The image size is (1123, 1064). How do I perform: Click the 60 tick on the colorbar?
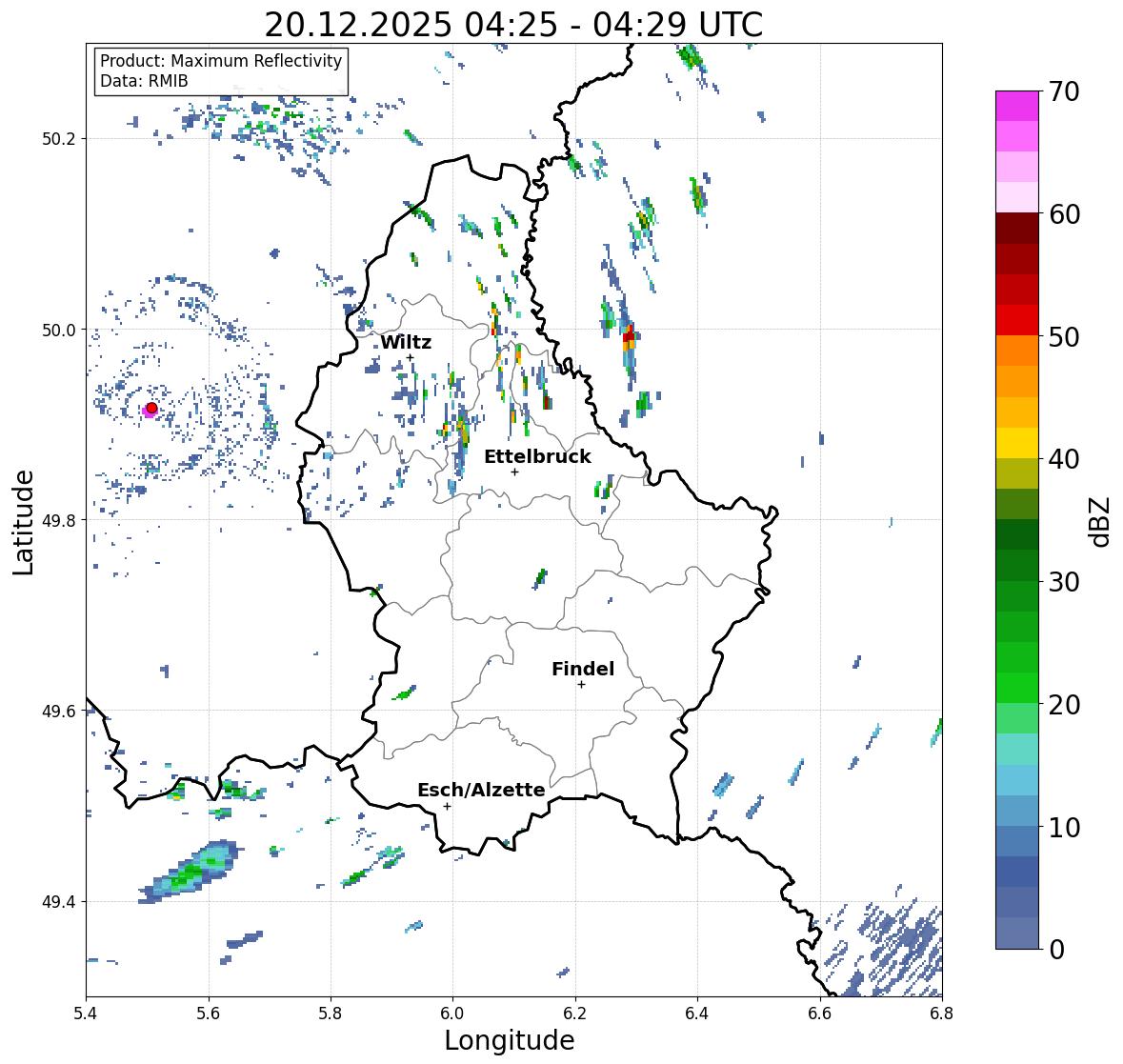[x=1064, y=214]
